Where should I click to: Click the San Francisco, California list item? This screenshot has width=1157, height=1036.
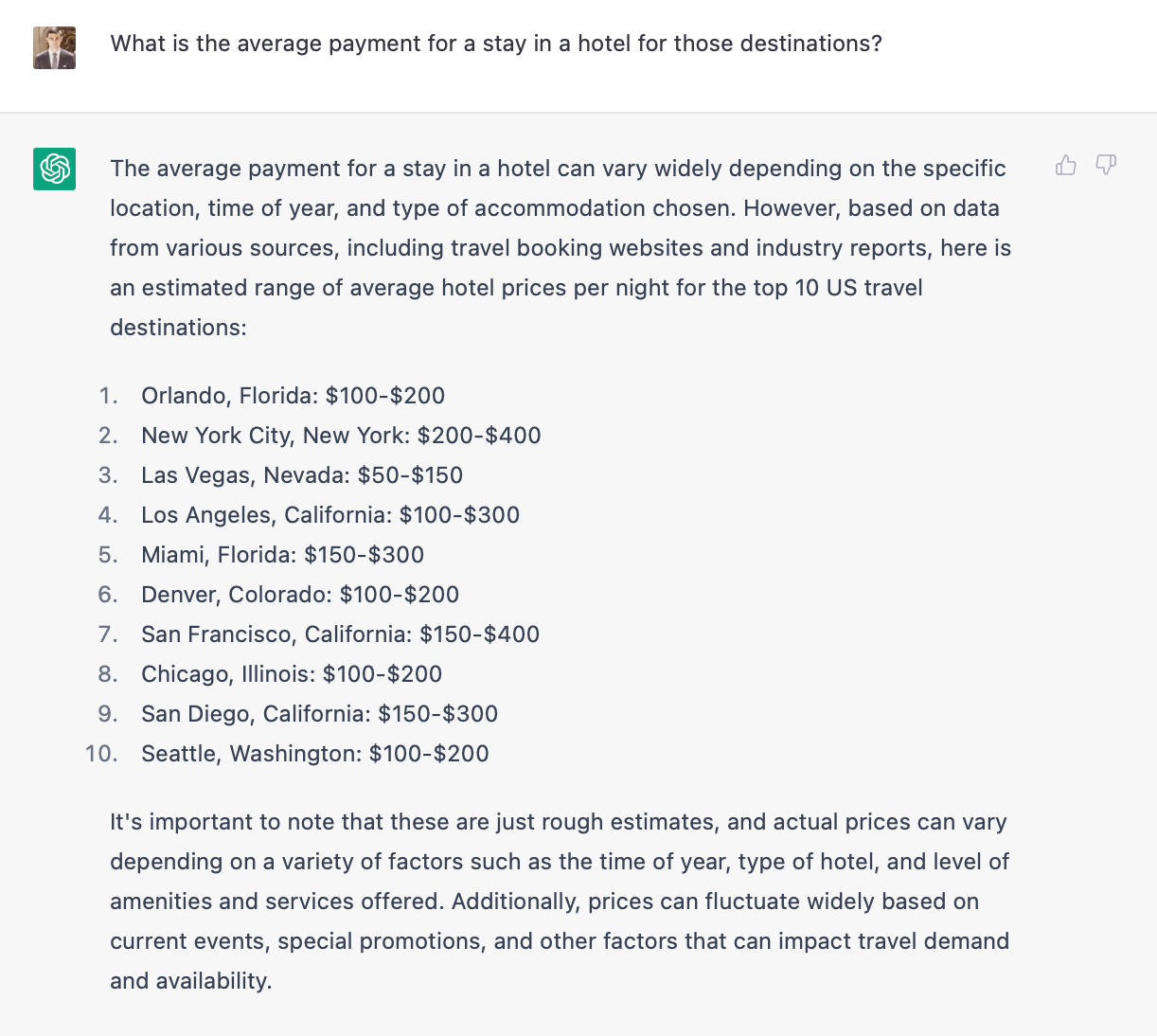340,634
